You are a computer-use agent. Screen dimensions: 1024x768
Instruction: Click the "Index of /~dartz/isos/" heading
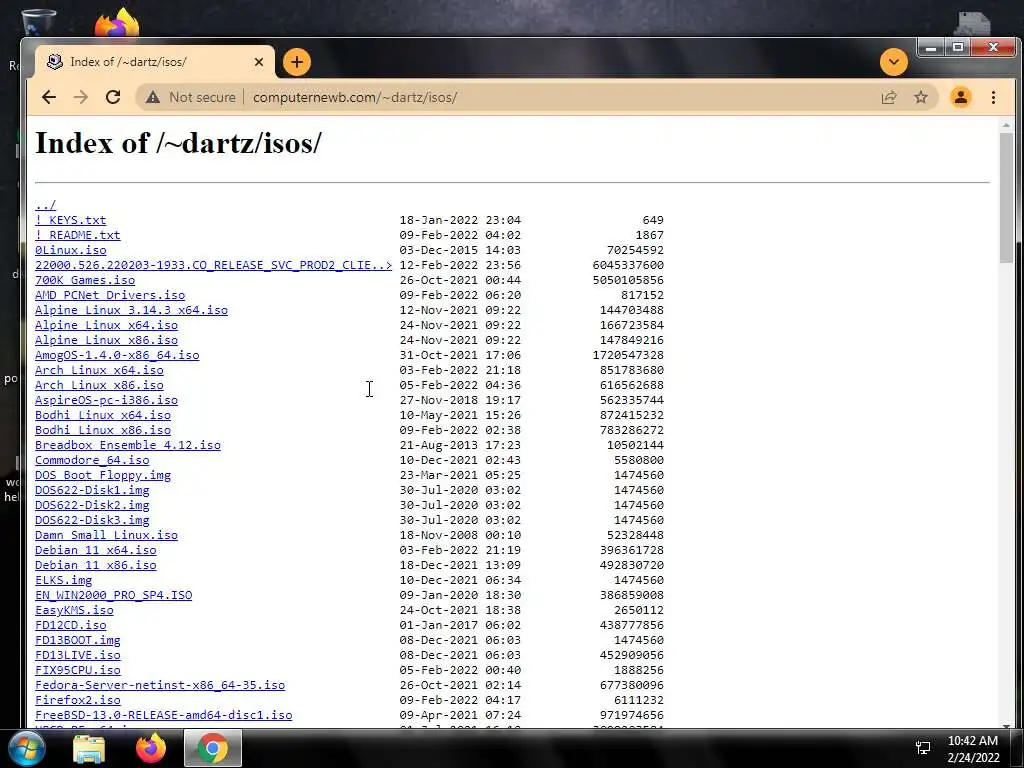[x=178, y=143]
